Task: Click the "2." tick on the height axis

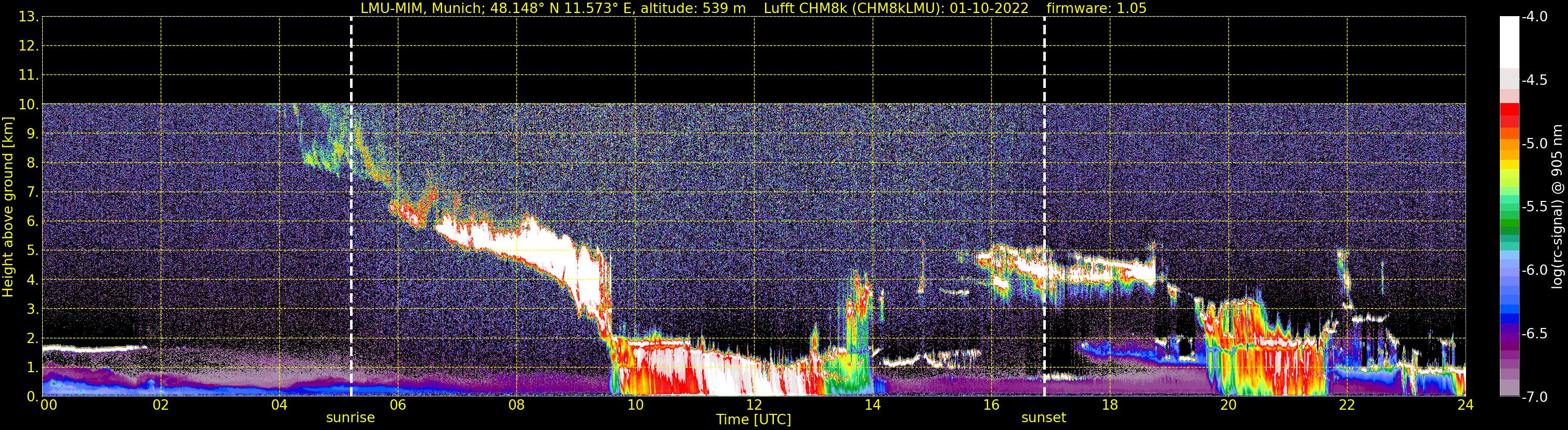Action: click(x=32, y=339)
